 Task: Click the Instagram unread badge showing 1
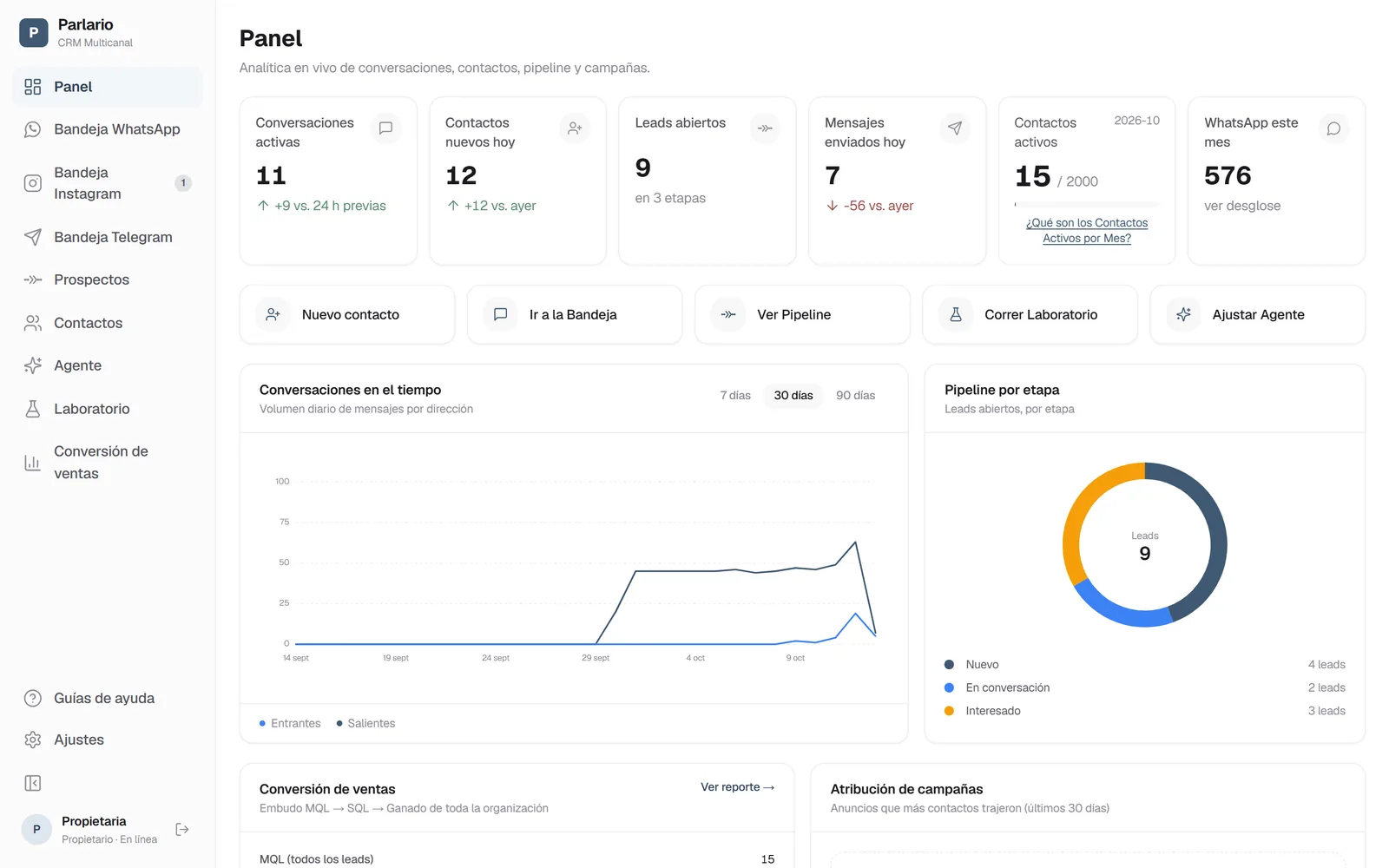click(x=183, y=183)
